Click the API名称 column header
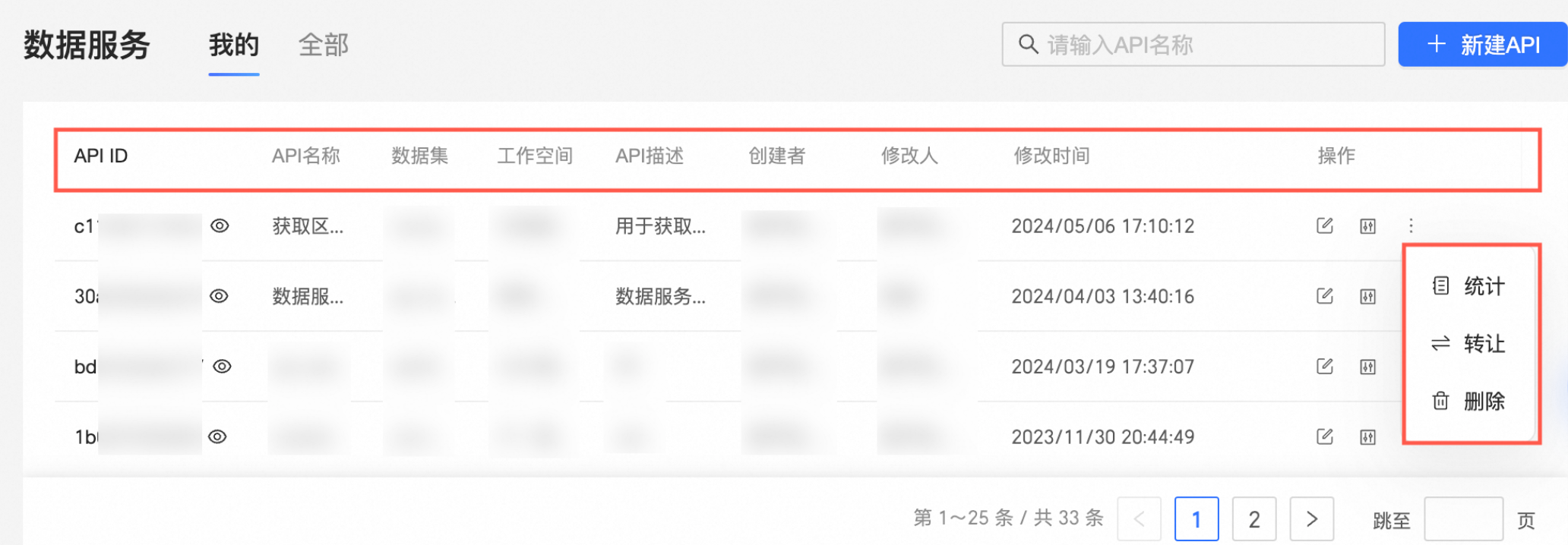The image size is (1568, 545). click(x=306, y=156)
